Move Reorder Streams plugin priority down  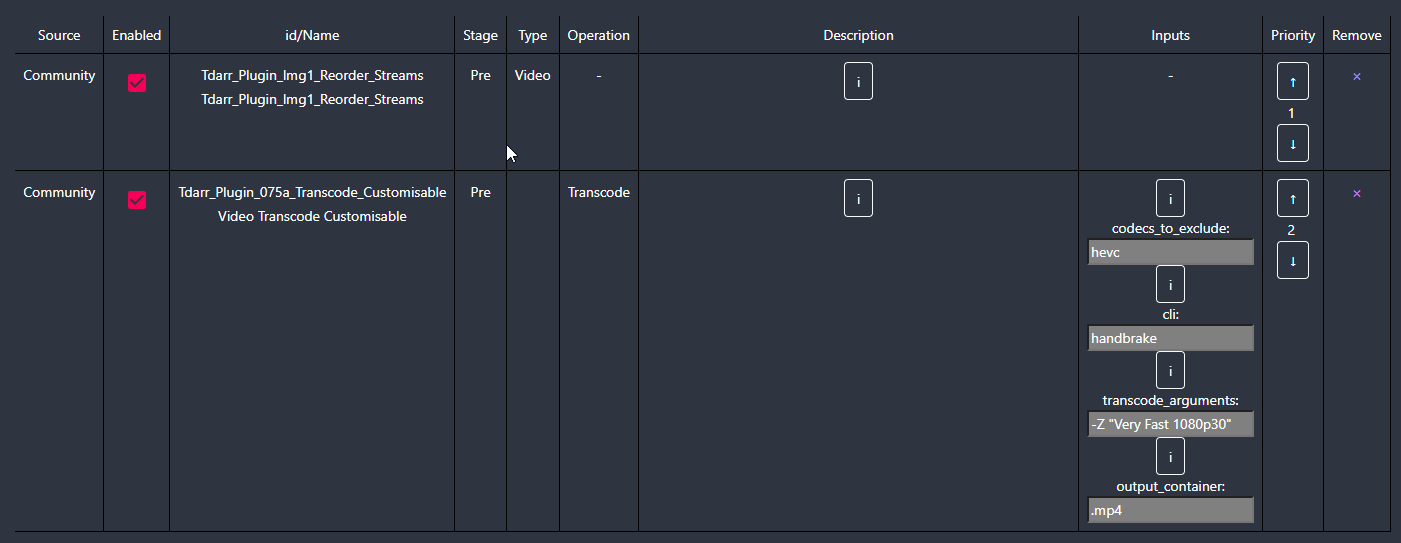1292,144
